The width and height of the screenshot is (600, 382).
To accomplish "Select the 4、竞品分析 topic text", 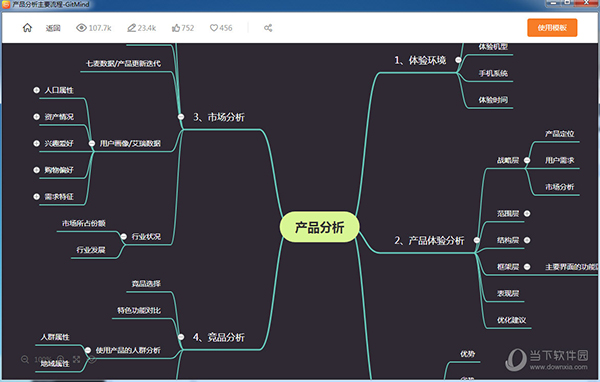I will click(x=218, y=337).
